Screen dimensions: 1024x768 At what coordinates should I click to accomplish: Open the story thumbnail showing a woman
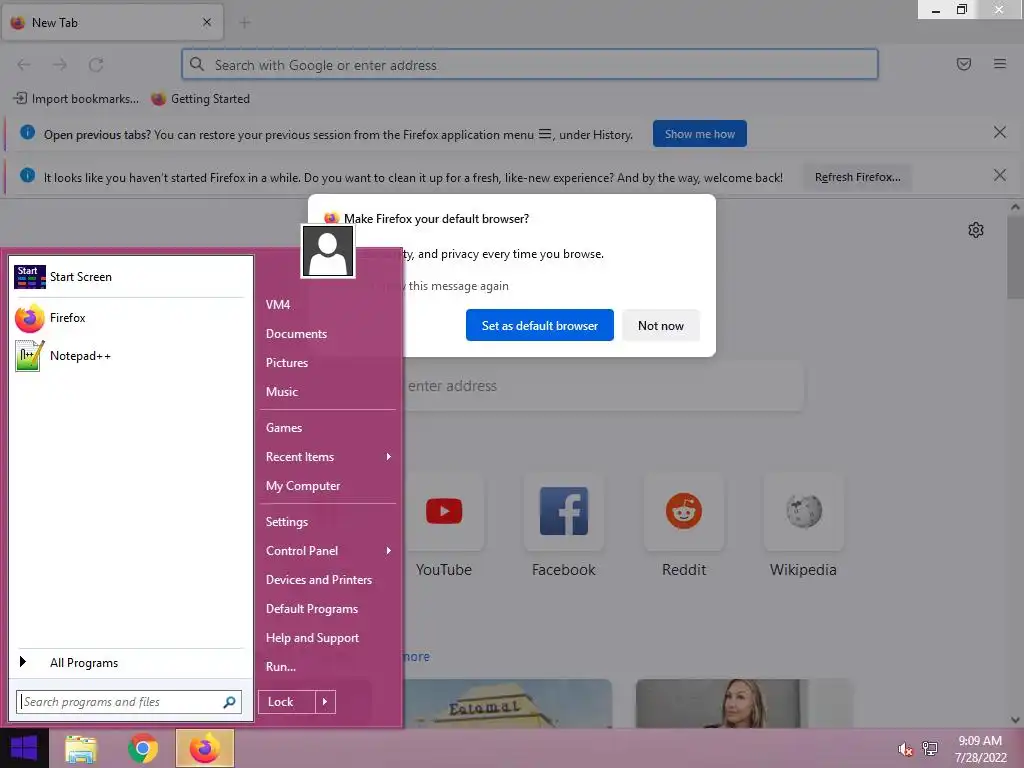click(x=744, y=704)
